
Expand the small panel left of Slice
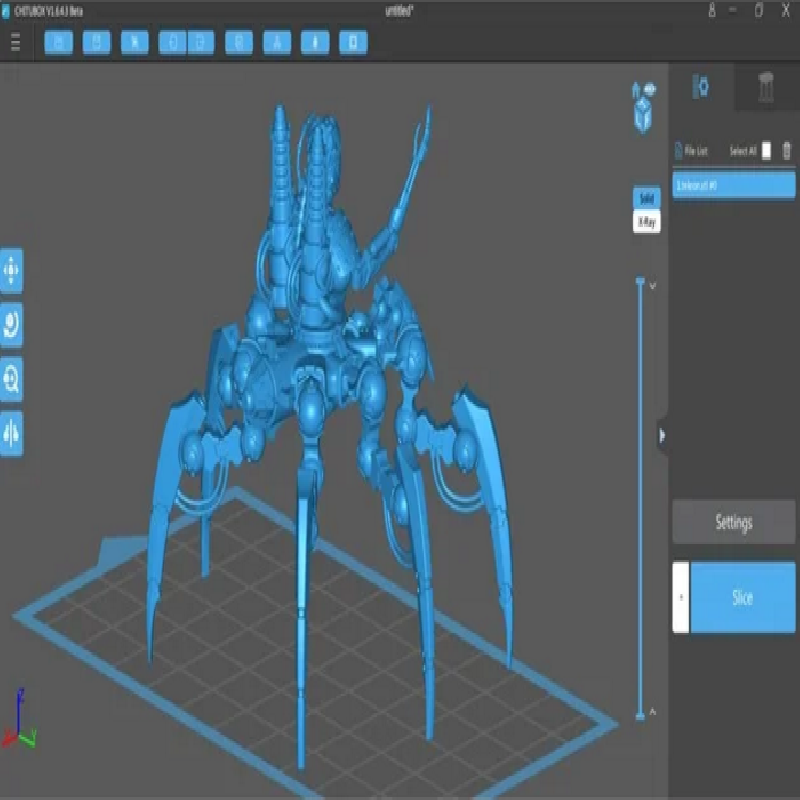pos(680,597)
